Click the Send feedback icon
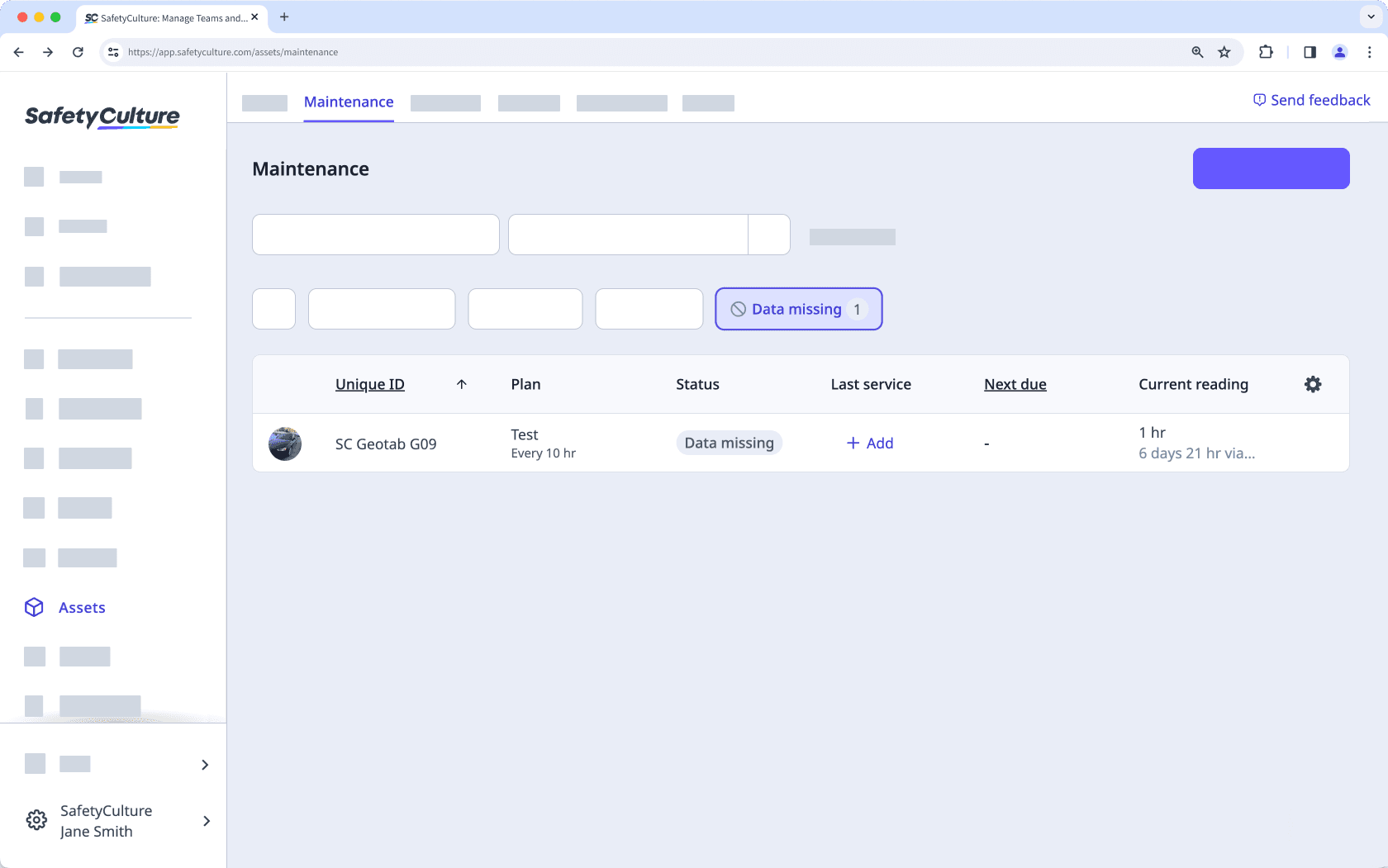This screenshot has width=1388, height=868. pos(1259,99)
